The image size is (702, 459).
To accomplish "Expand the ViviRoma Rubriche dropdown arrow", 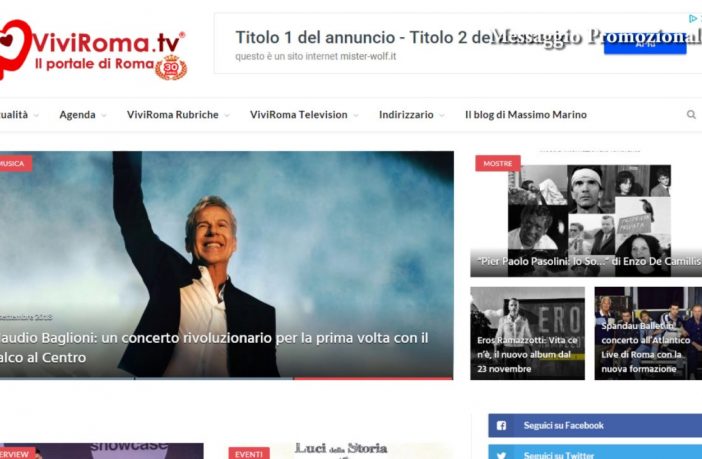I will click(227, 115).
